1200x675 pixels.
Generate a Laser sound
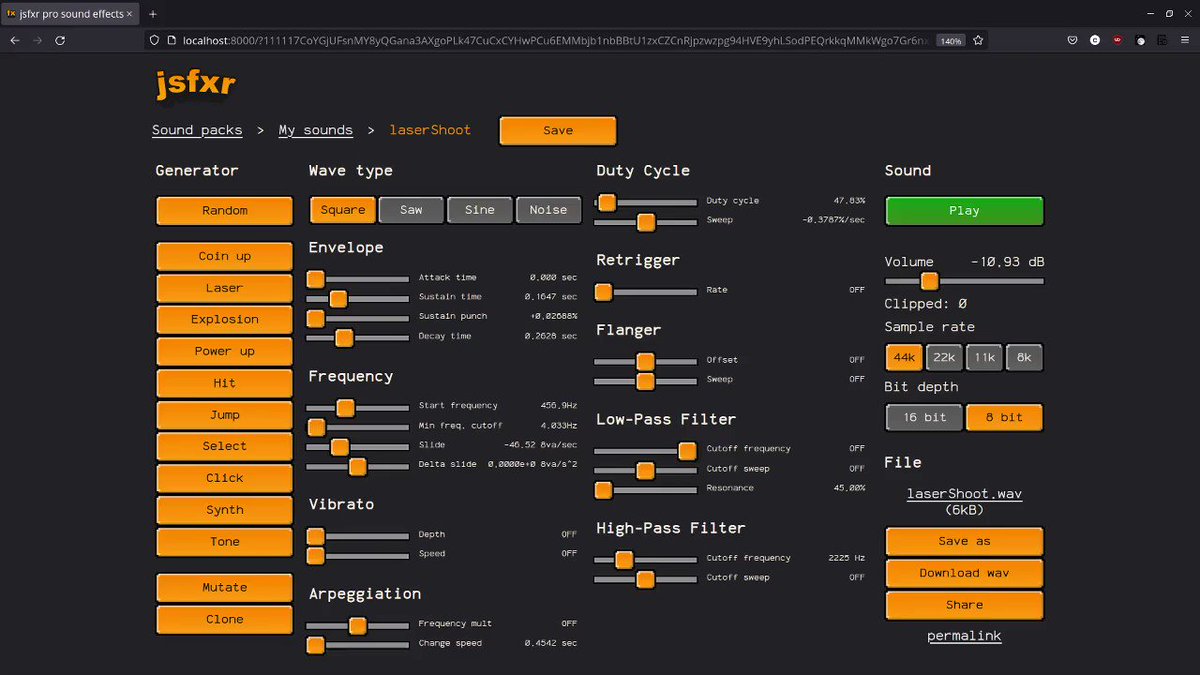coord(225,288)
